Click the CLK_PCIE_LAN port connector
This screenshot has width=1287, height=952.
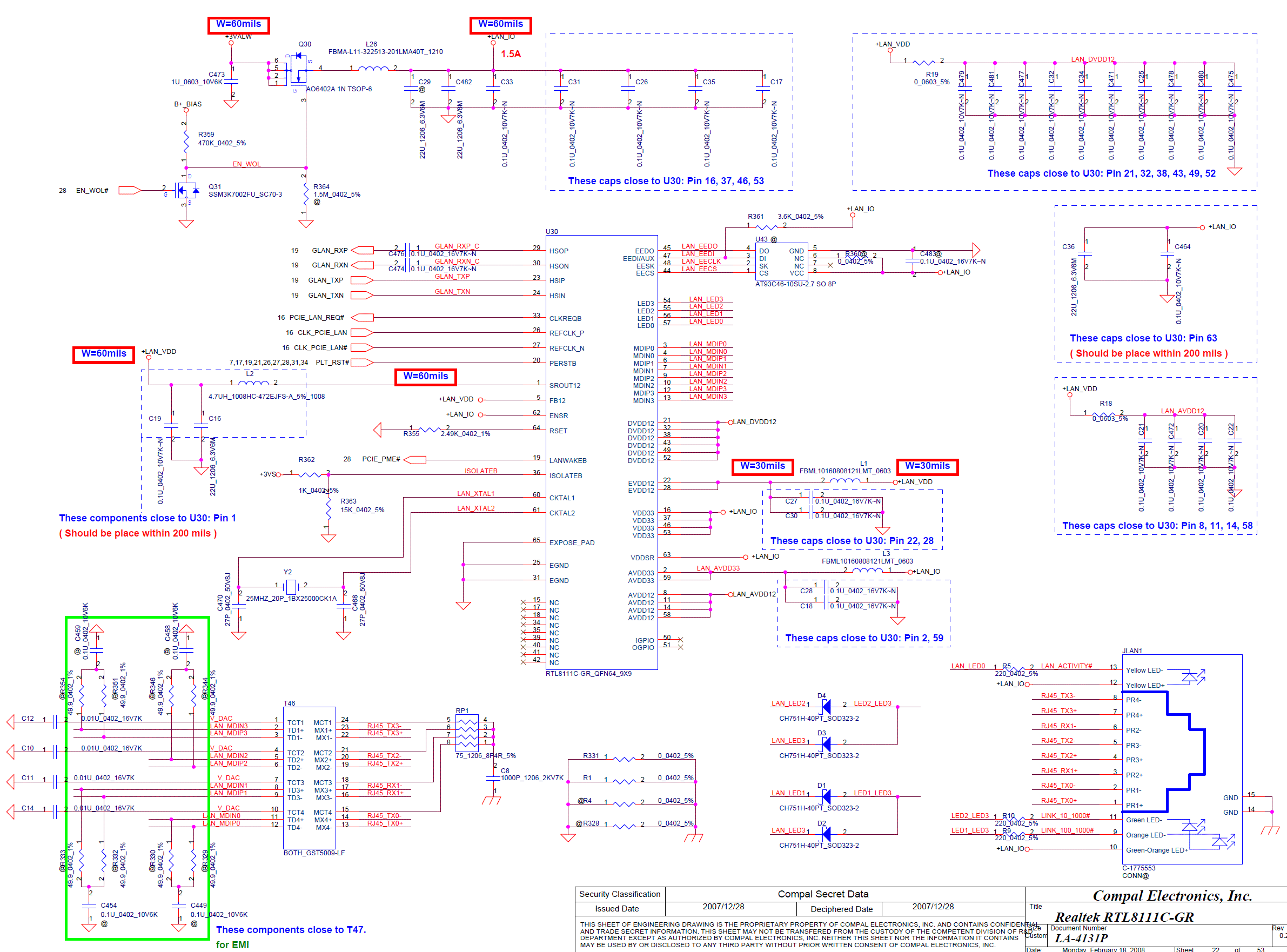tap(362, 332)
